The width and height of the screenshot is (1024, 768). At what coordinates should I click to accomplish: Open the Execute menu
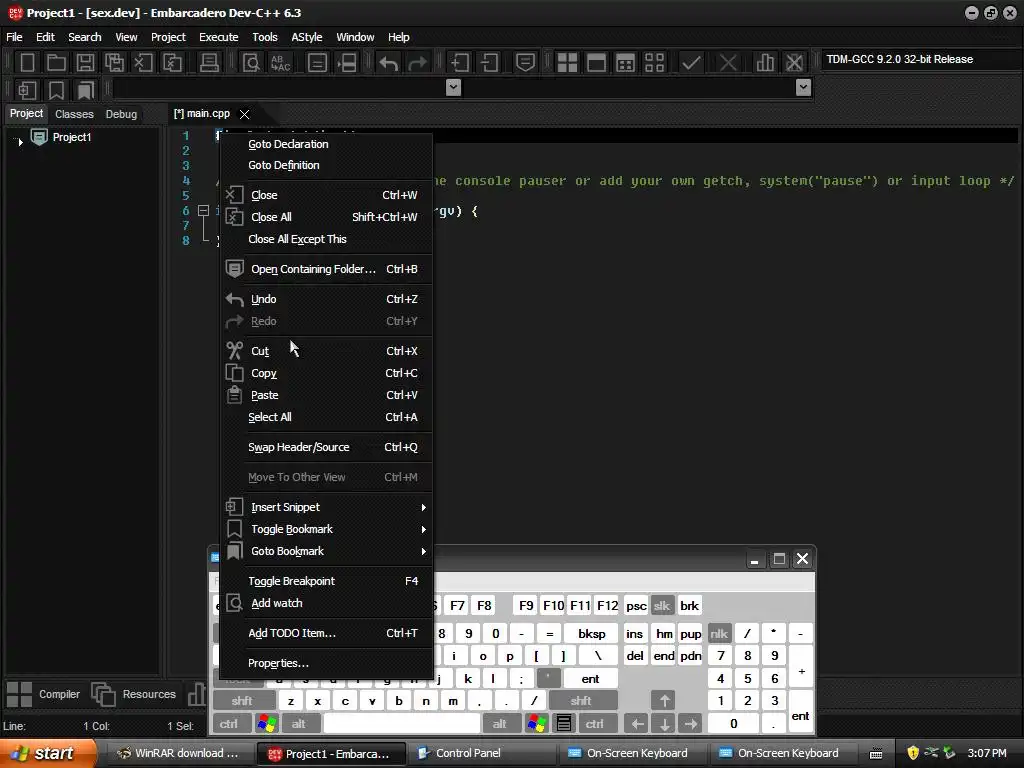(x=219, y=37)
